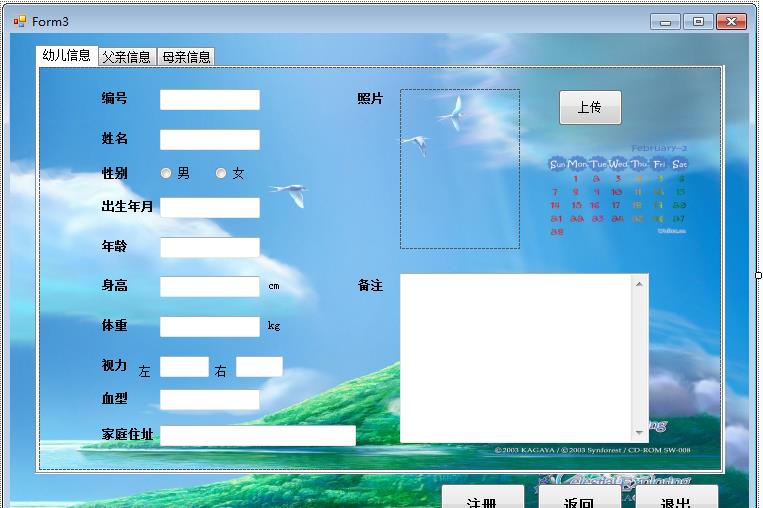
Task: Click the 编号 label
Action: tap(114, 98)
